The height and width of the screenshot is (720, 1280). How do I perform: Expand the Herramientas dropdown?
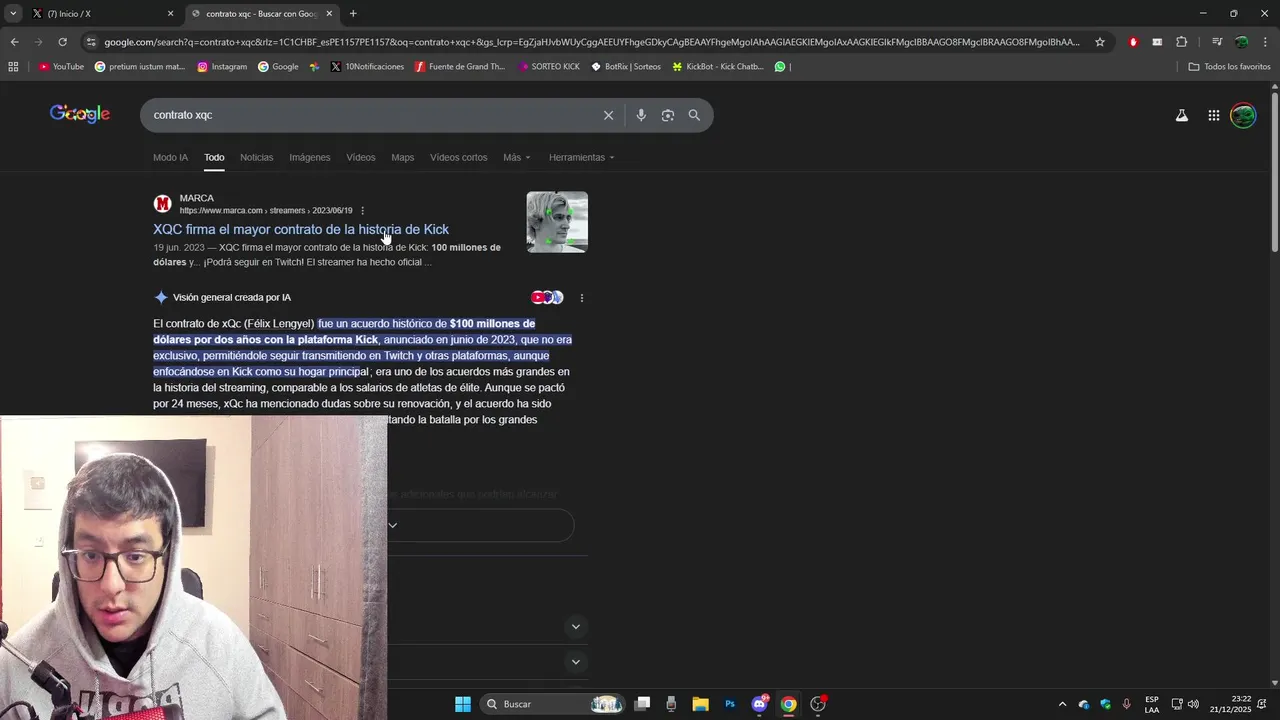[582, 157]
